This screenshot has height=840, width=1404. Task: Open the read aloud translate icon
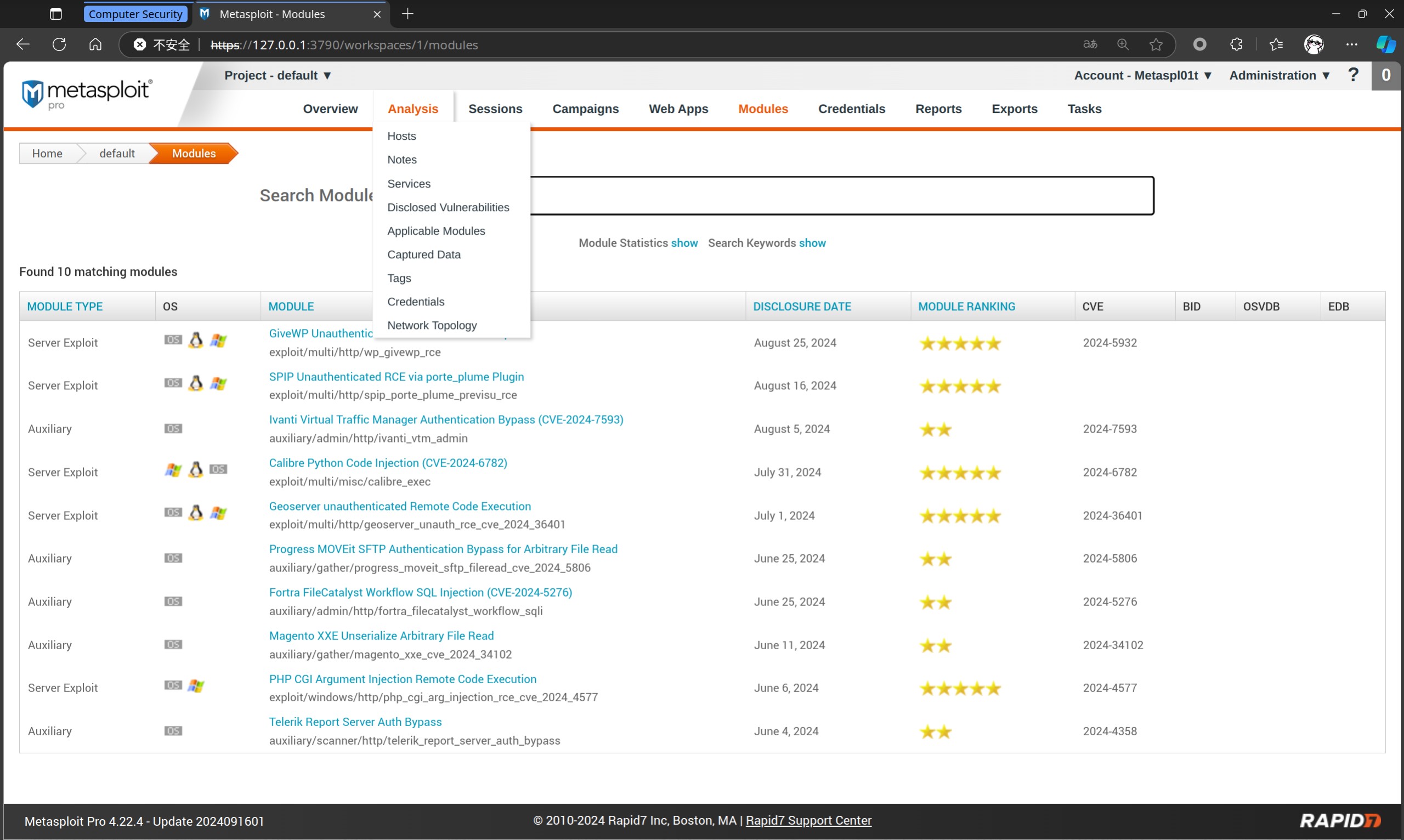click(x=1090, y=44)
